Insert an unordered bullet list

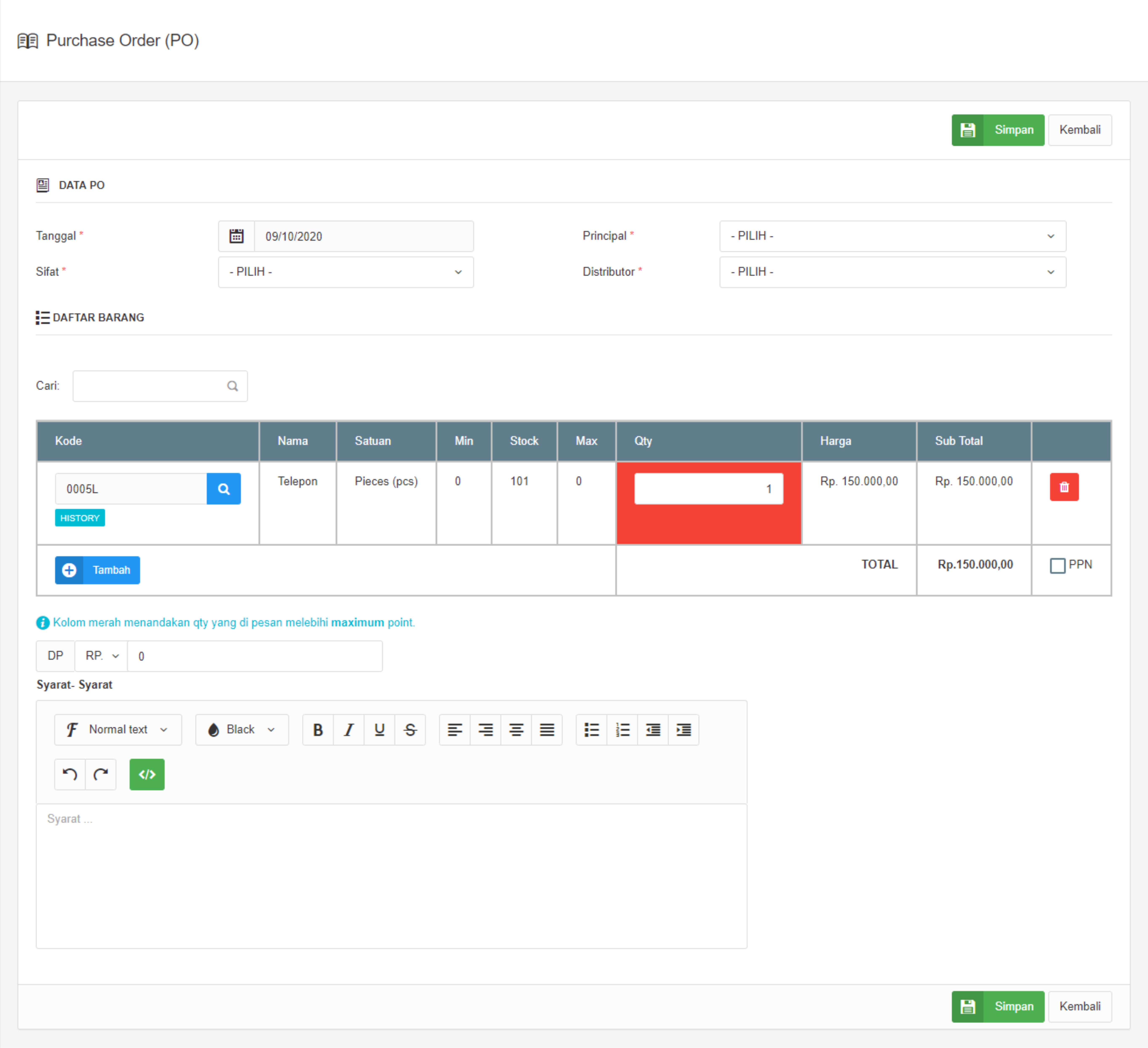[x=592, y=730]
